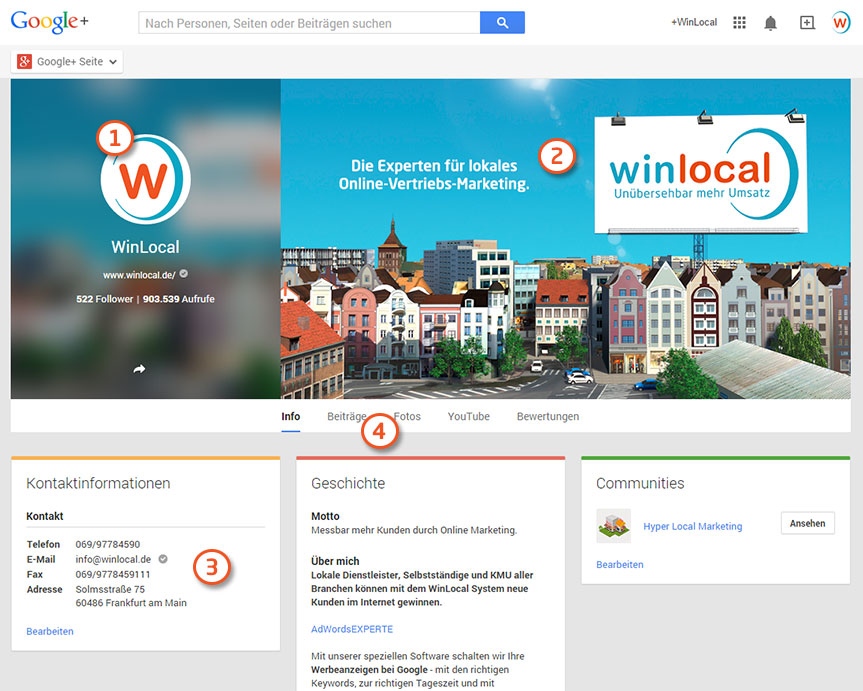This screenshot has width=863, height=691.
Task: Click Bearbeiten under Kontaktinformationen
Action: click(50, 631)
